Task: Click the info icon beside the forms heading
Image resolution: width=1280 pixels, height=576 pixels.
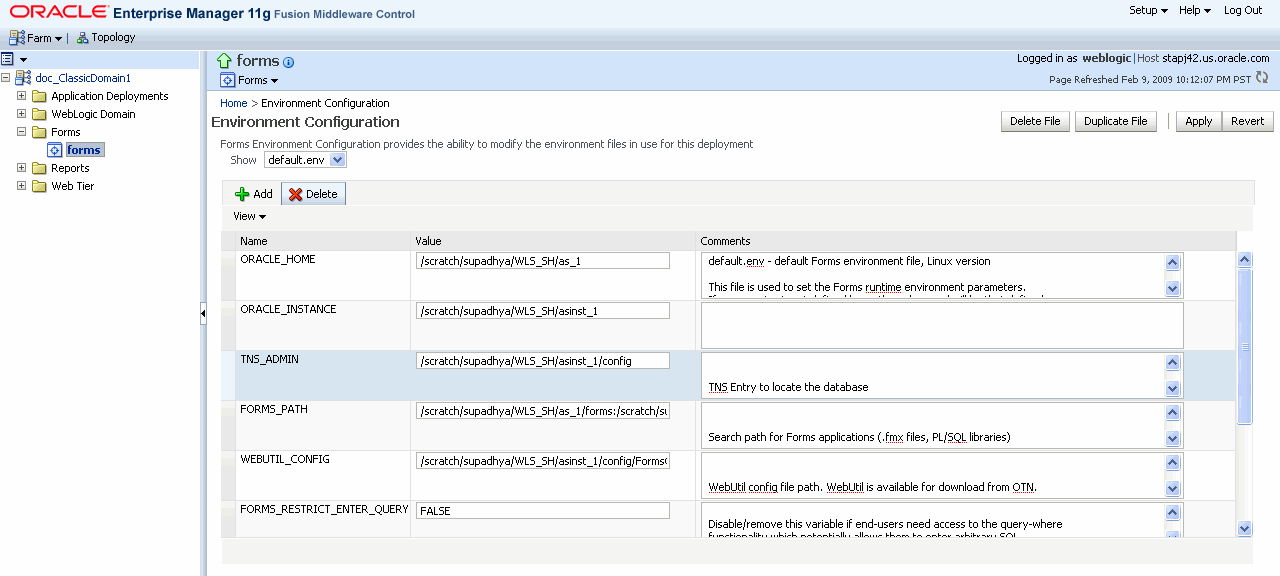Action: tap(288, 61)
